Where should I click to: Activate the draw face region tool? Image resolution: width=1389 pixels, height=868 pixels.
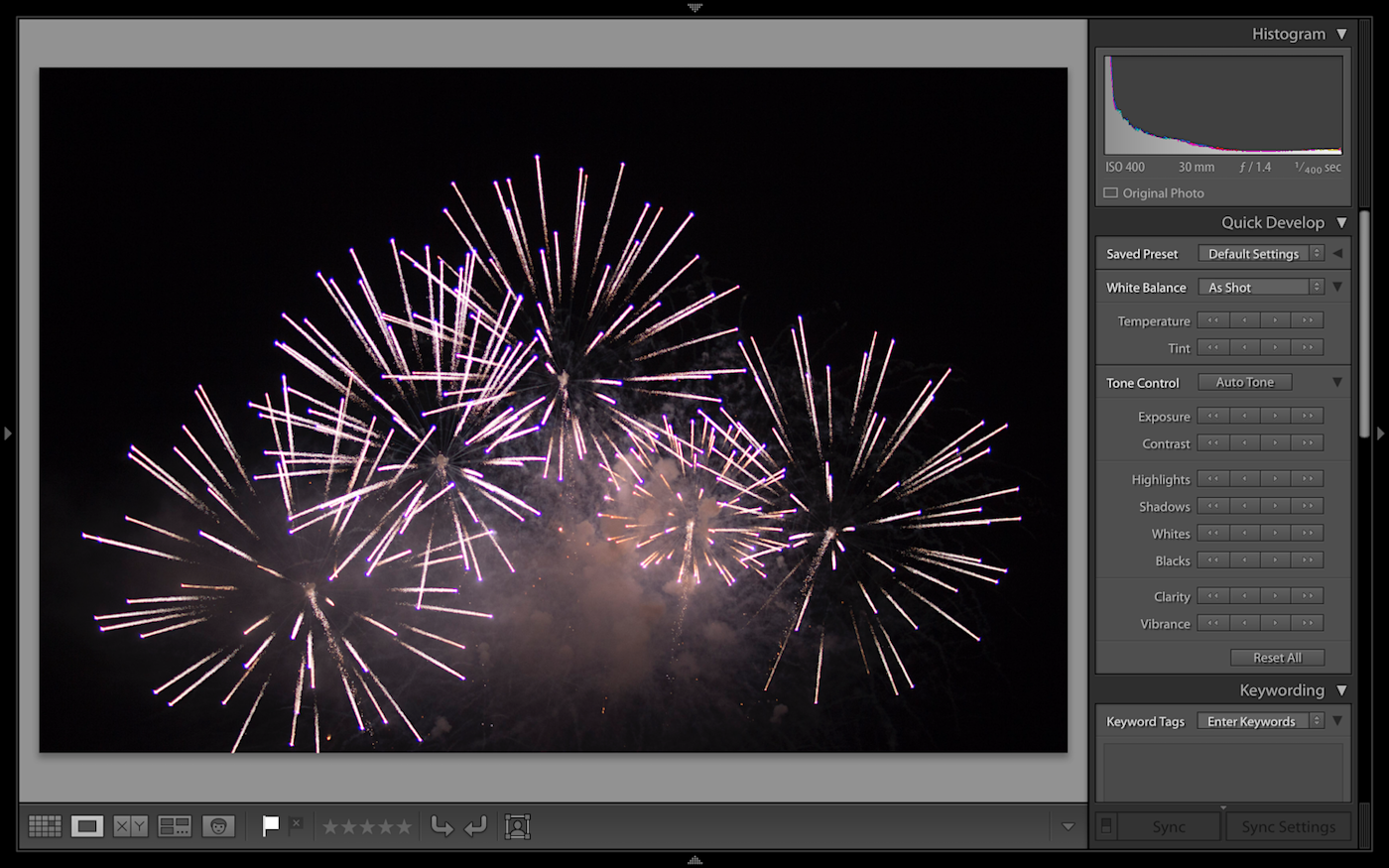(x=517, y=826)
